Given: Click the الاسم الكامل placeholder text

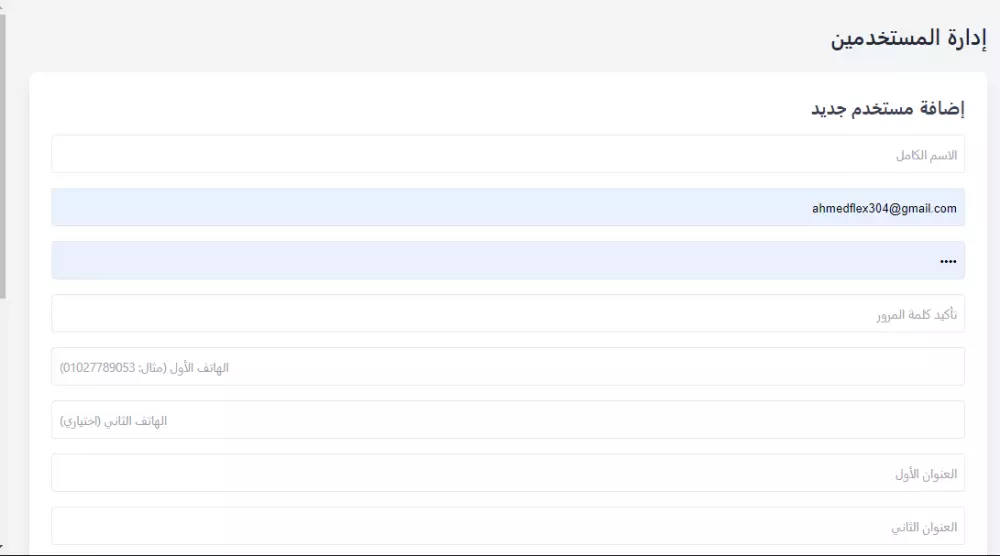Looking at the screenshot, I should (926, 156).
